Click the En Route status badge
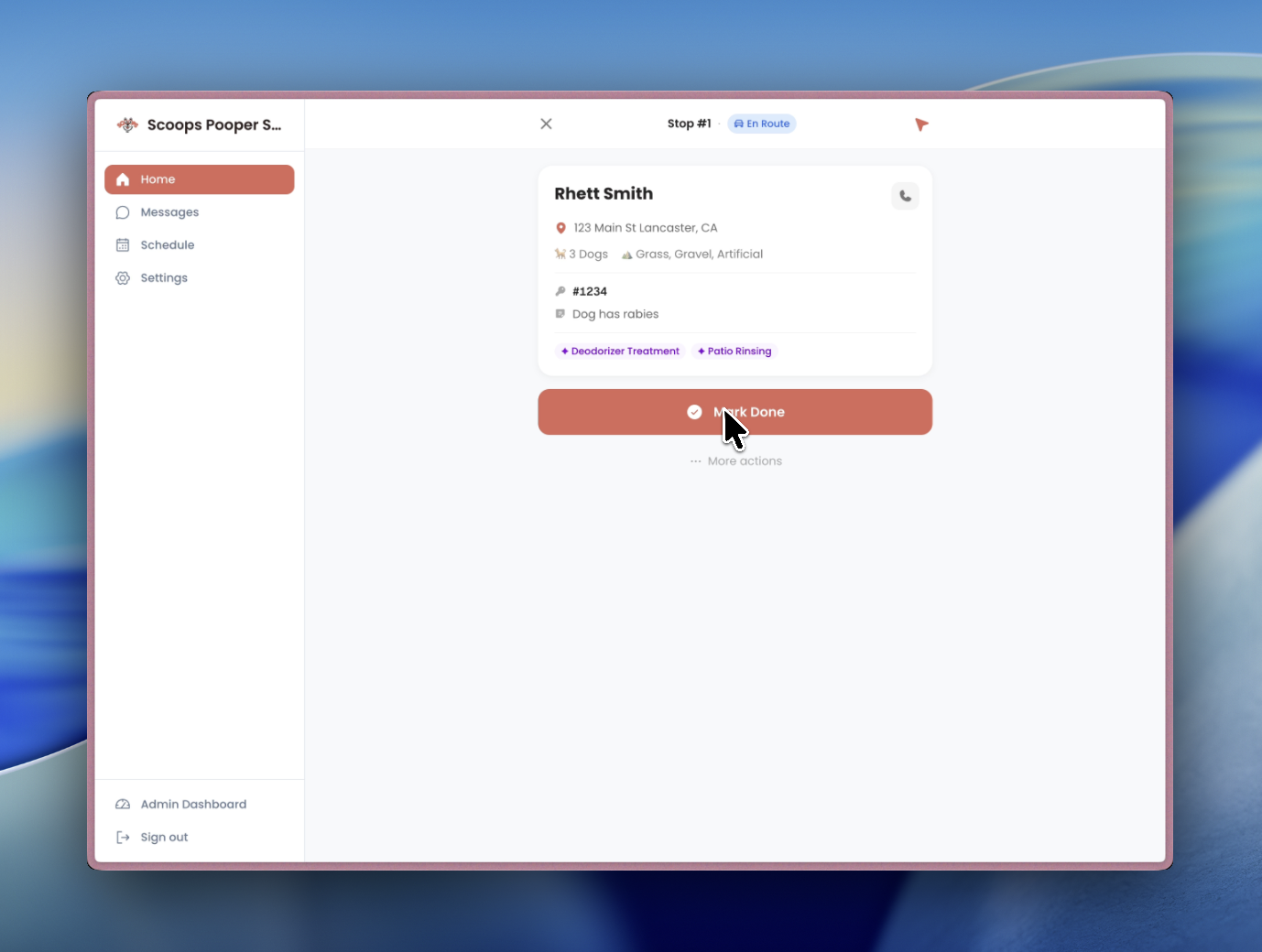 761,124
